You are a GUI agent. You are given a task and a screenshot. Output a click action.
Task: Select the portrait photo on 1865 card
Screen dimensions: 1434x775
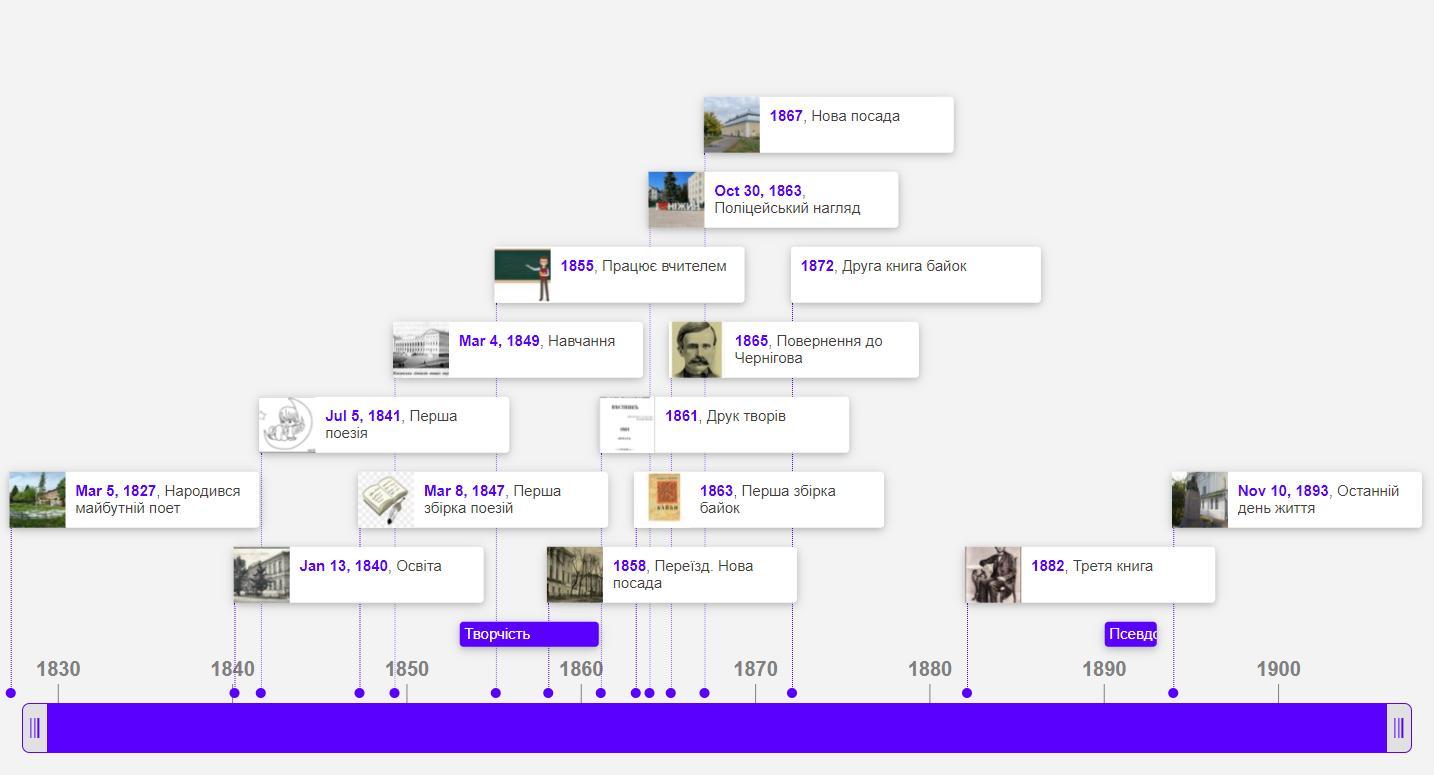coord(697,350)
